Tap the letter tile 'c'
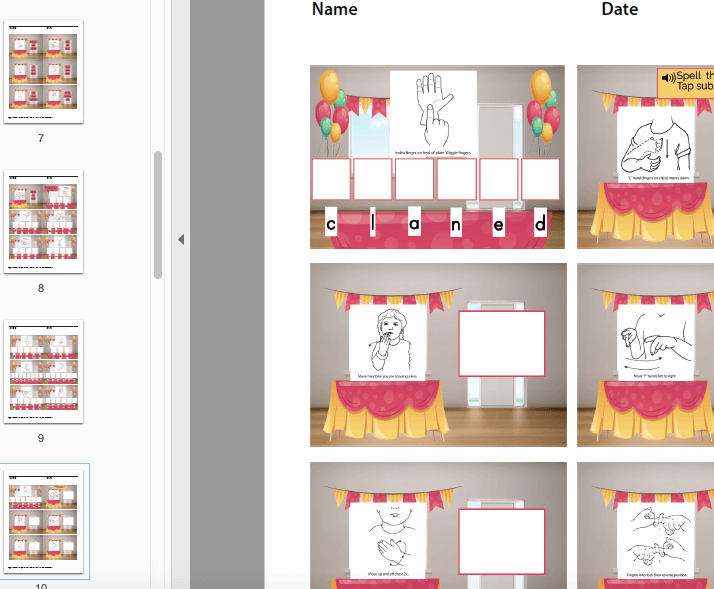The height and width of the screenshot is (589, 714). click(x=331, y=223)
